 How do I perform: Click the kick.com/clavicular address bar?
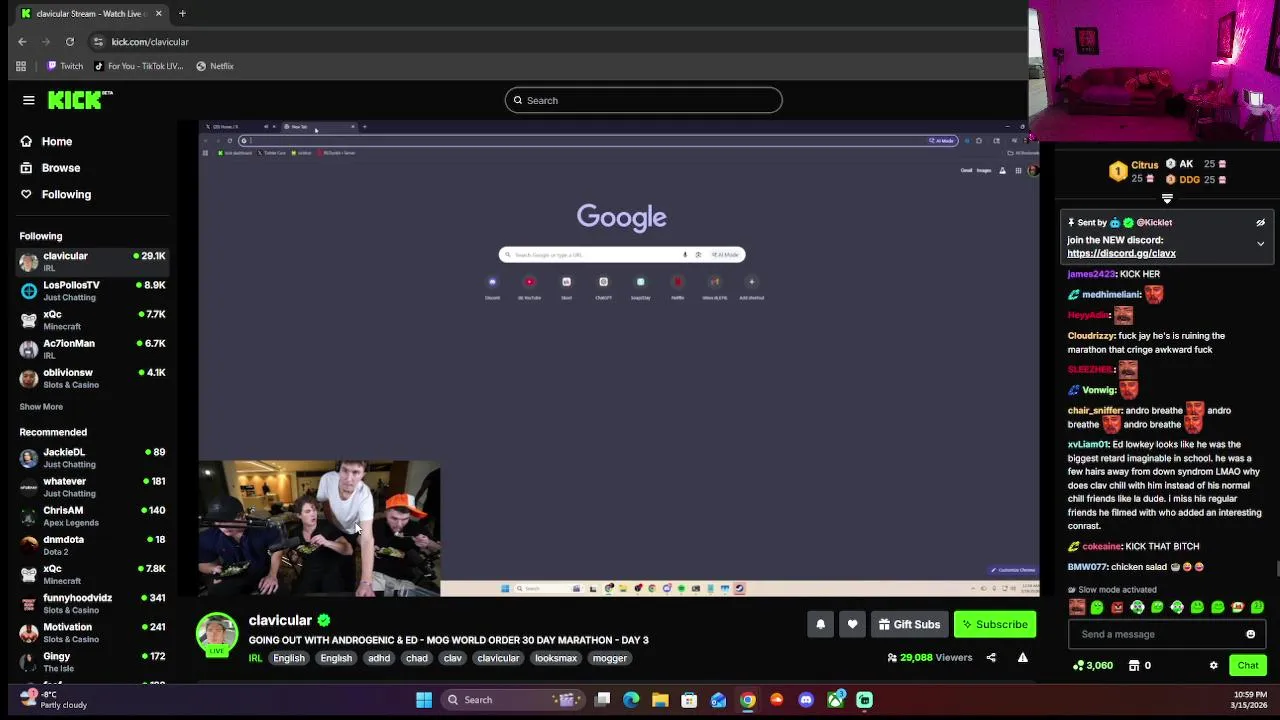point(560,42)
